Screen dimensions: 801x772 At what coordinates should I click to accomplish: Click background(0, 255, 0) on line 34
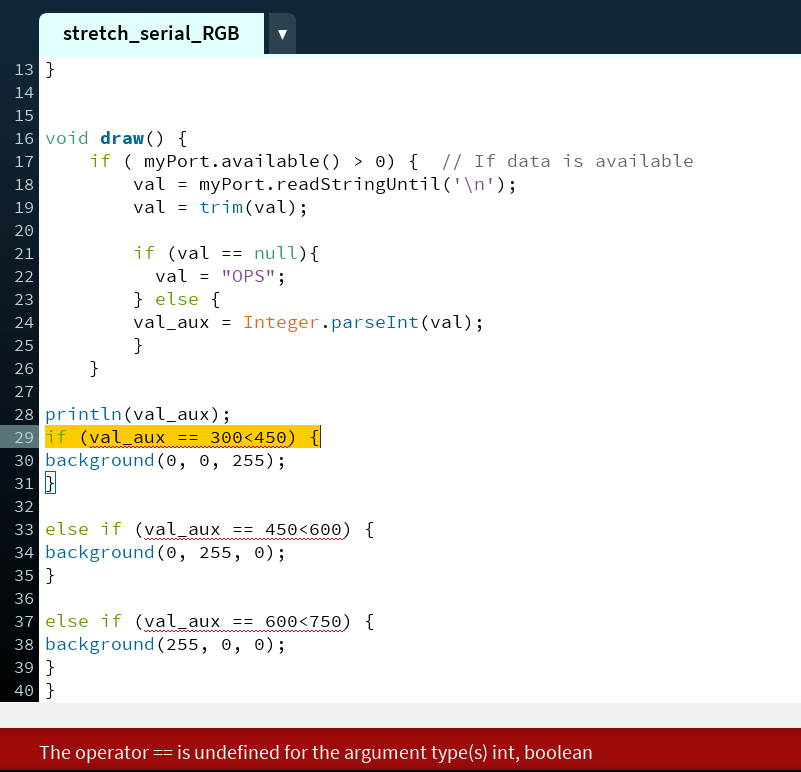click(166, 552)
